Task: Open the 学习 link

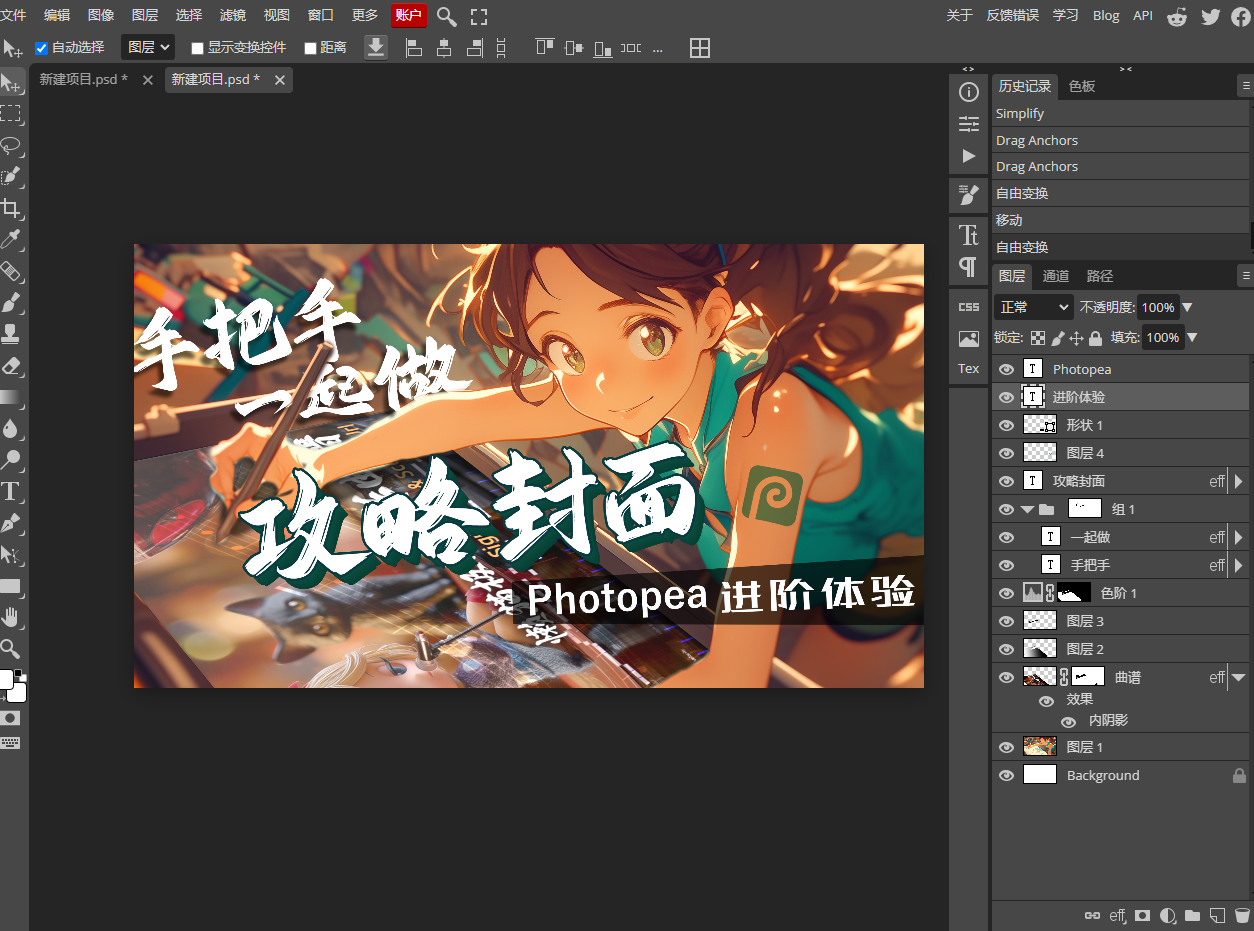Action: 1066,15
